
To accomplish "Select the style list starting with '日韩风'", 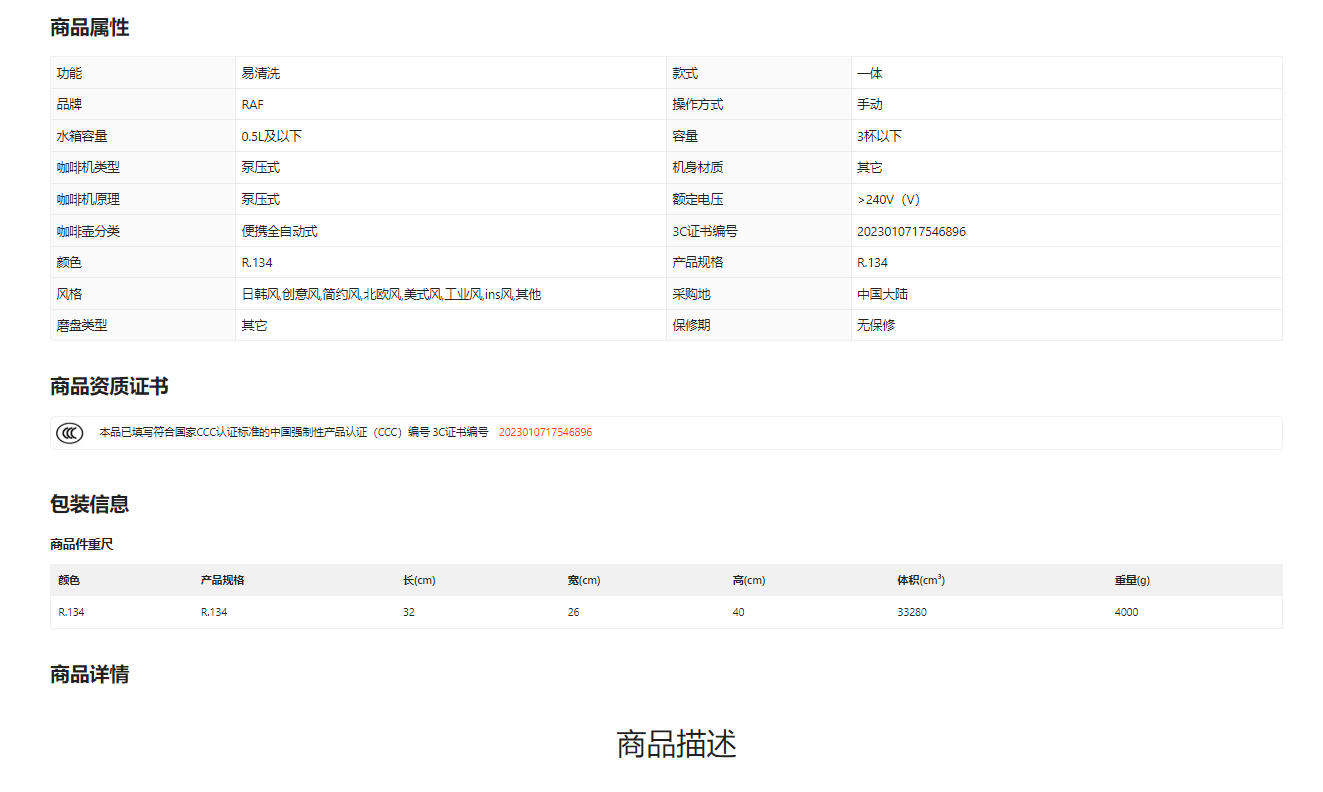I will (391, 294).
